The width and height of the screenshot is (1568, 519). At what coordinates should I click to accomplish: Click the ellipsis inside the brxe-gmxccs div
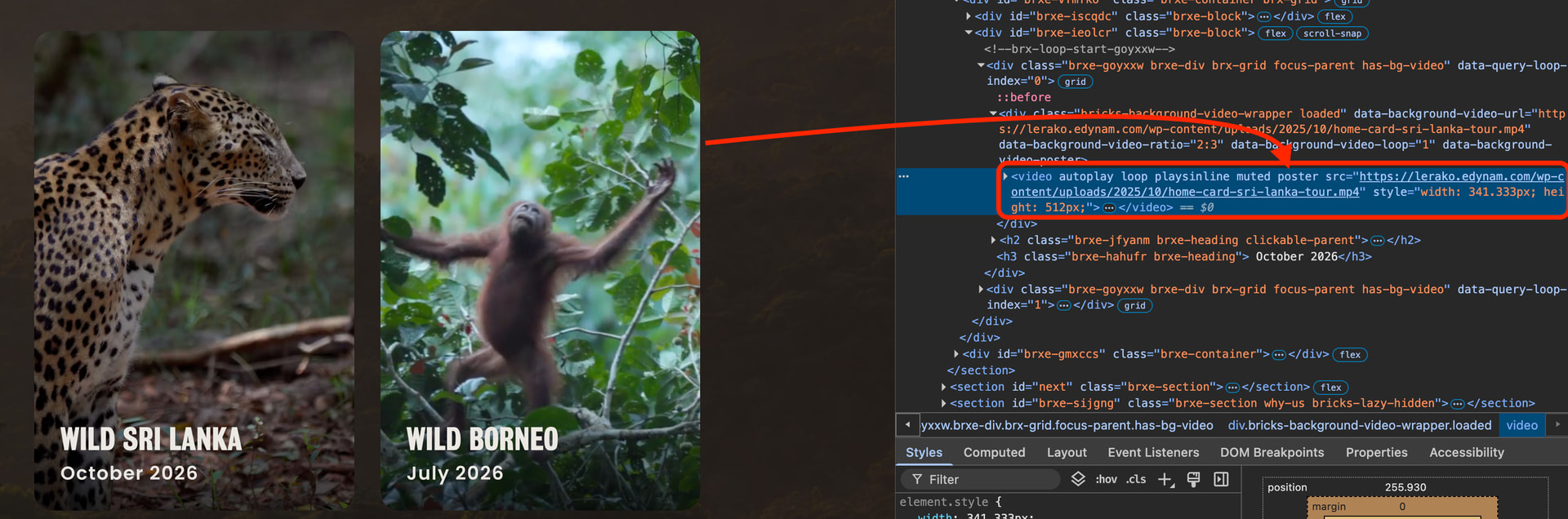click(1279, 354)
